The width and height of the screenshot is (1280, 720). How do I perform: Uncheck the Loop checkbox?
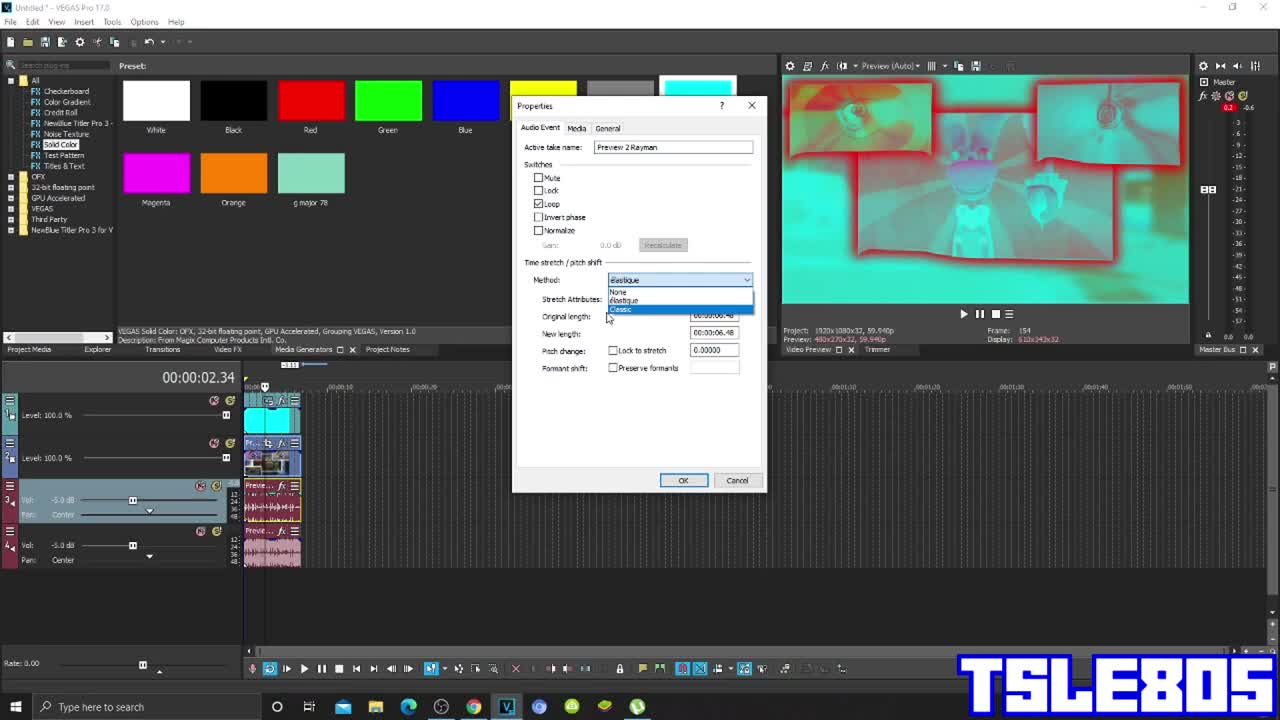538,204
